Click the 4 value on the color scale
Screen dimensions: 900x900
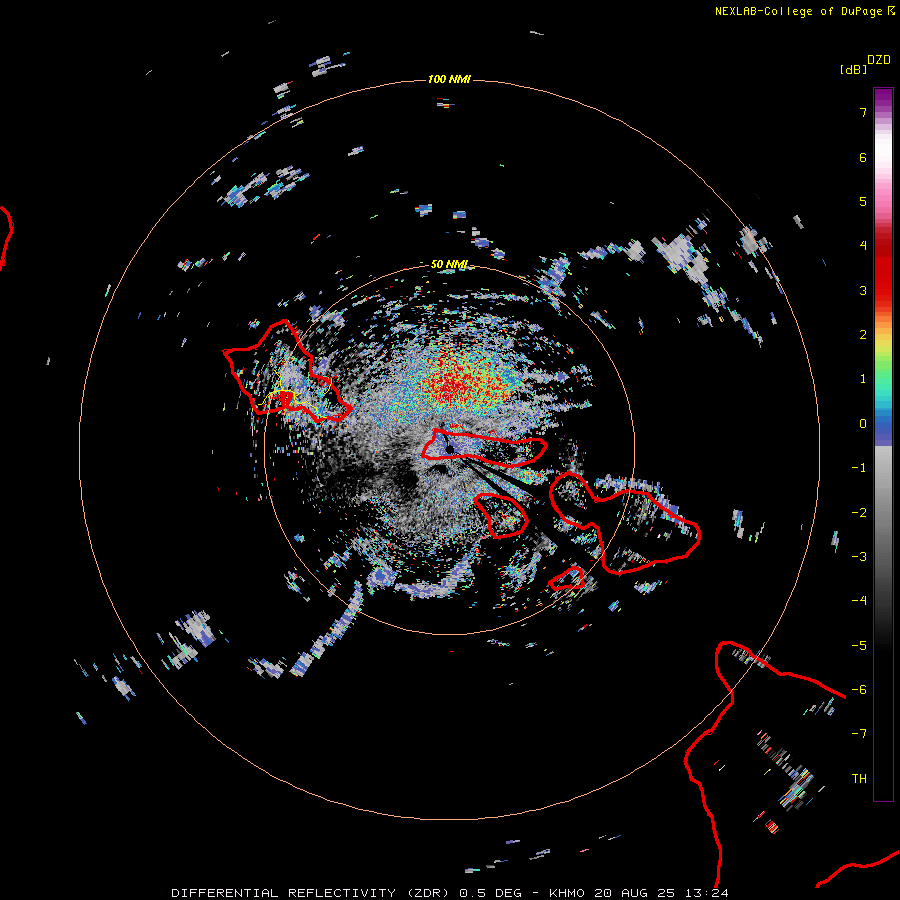863,246
